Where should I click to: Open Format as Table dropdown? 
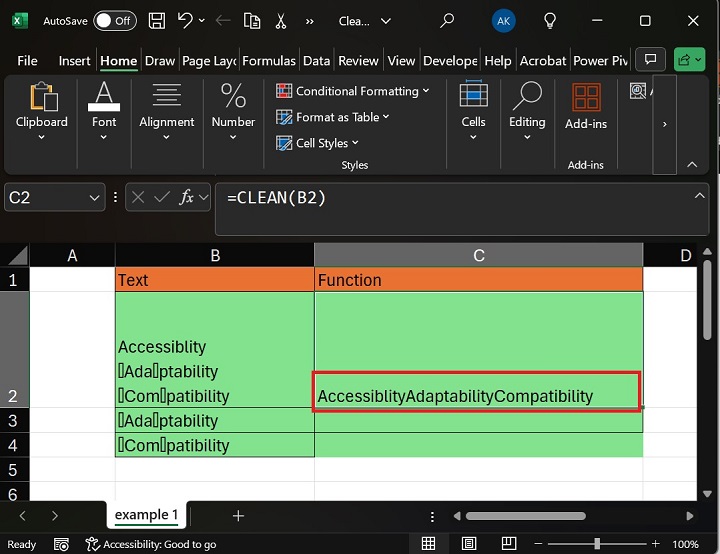click(333, 117)
